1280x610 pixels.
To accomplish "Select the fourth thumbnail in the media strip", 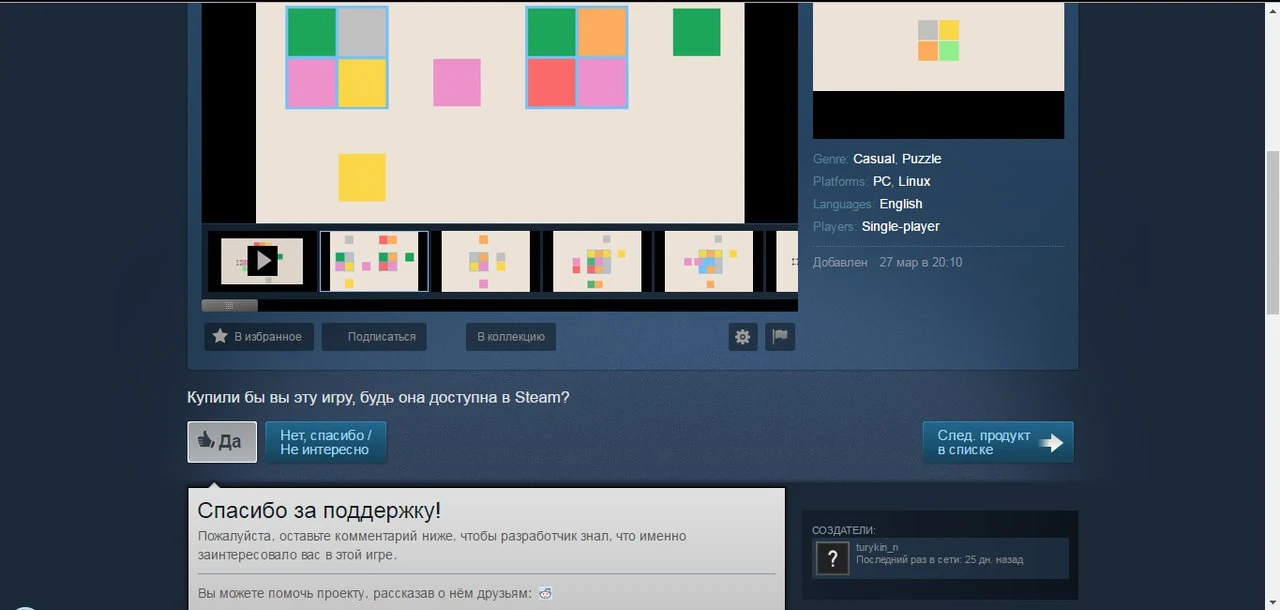I will [x=598, y=261].
